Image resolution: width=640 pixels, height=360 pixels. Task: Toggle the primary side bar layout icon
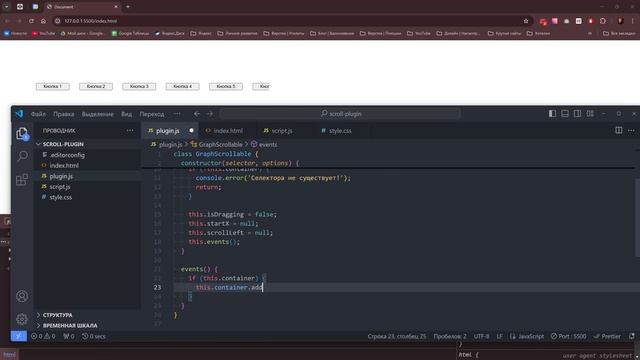[x=552, y=113]
